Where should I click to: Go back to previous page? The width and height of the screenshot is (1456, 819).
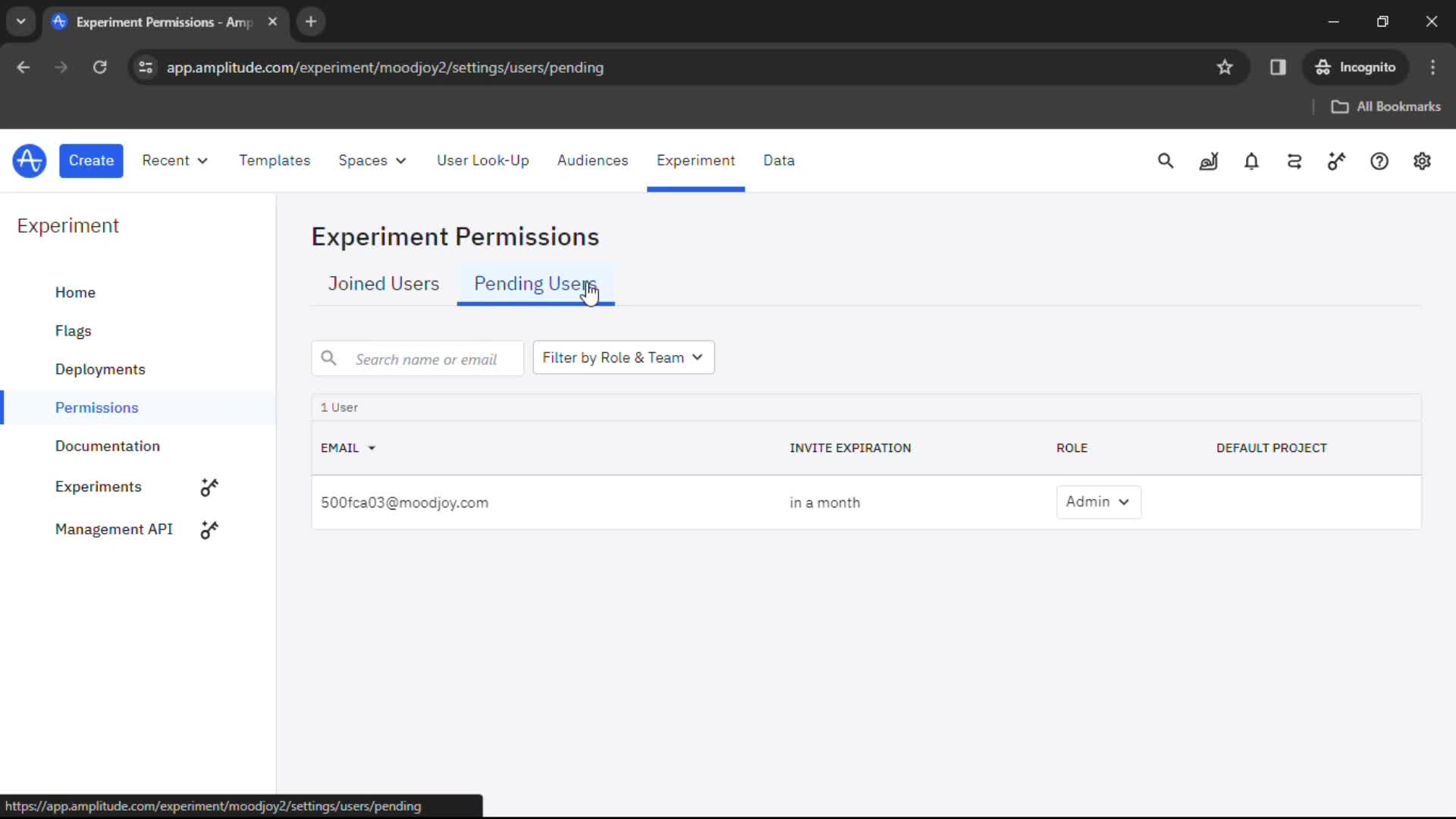(x=24, y=67)
